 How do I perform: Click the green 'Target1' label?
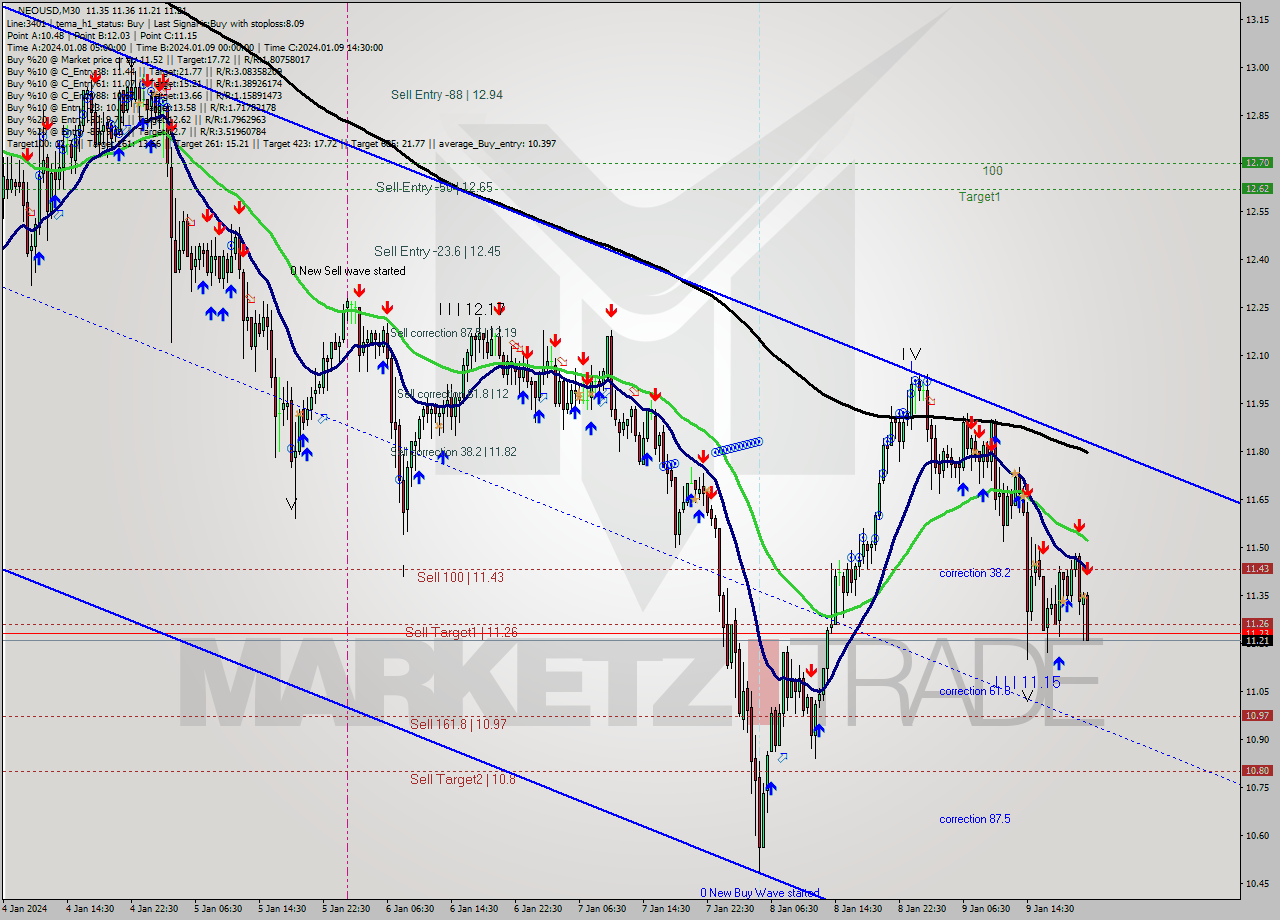(x=980, y=197)
